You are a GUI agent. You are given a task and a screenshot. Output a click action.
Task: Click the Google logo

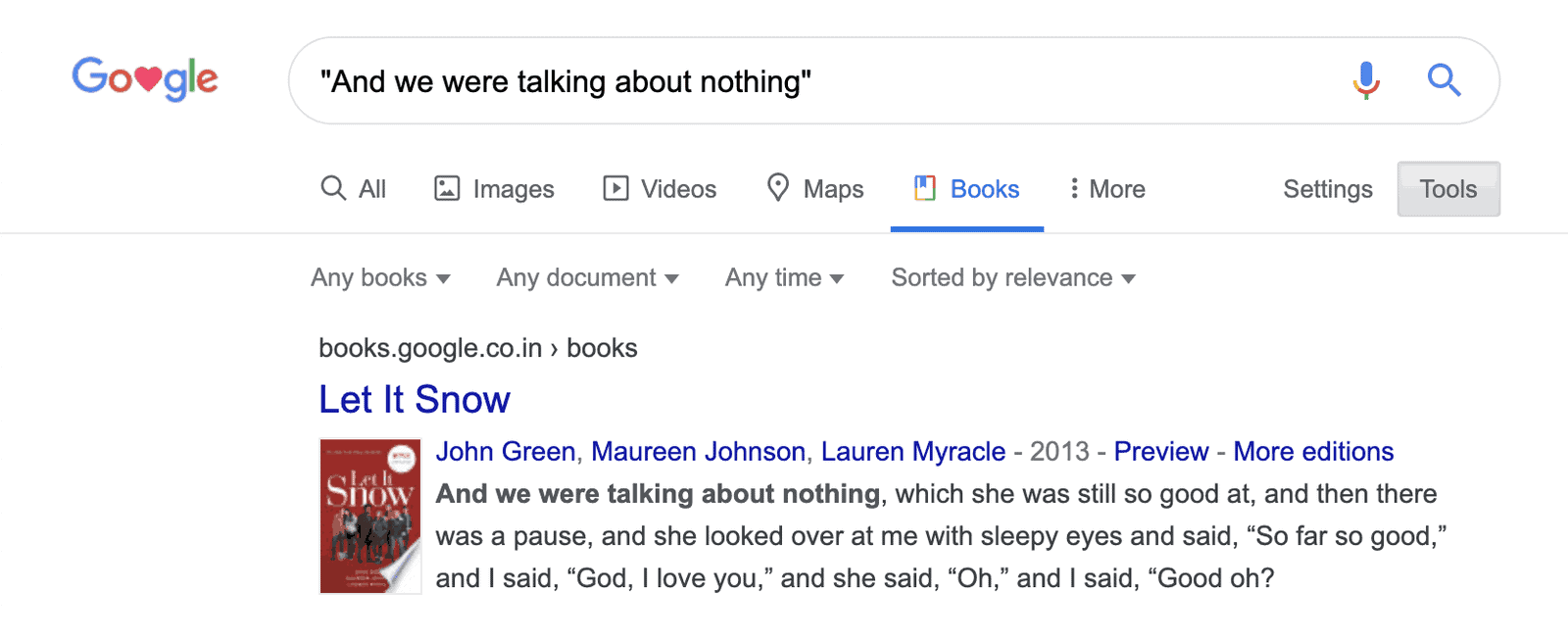145,78
